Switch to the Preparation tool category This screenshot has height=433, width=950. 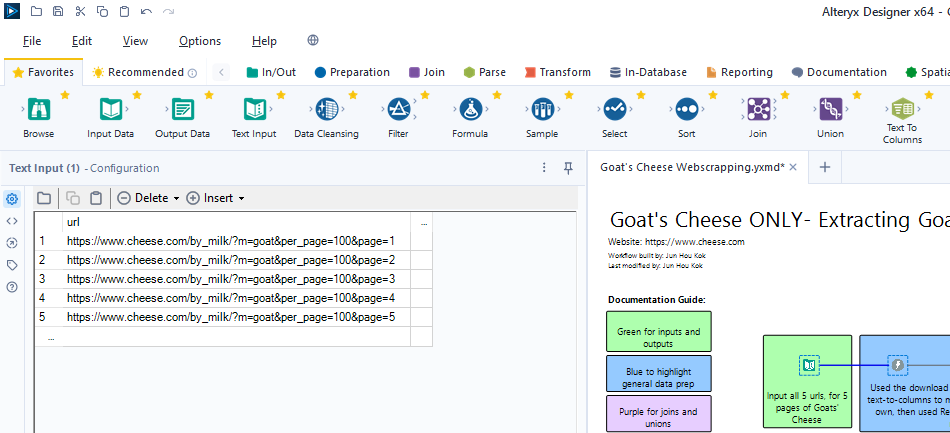tap(352, 73)
